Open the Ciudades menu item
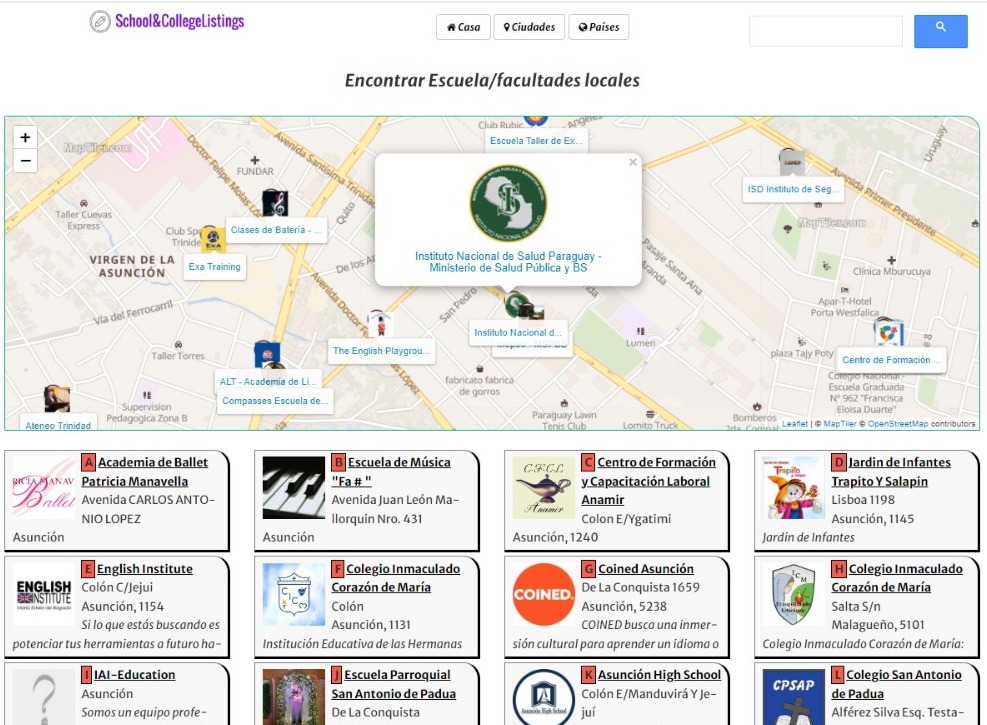The width and height of the screenshot is (987, 725). click(x=529, y=27)
